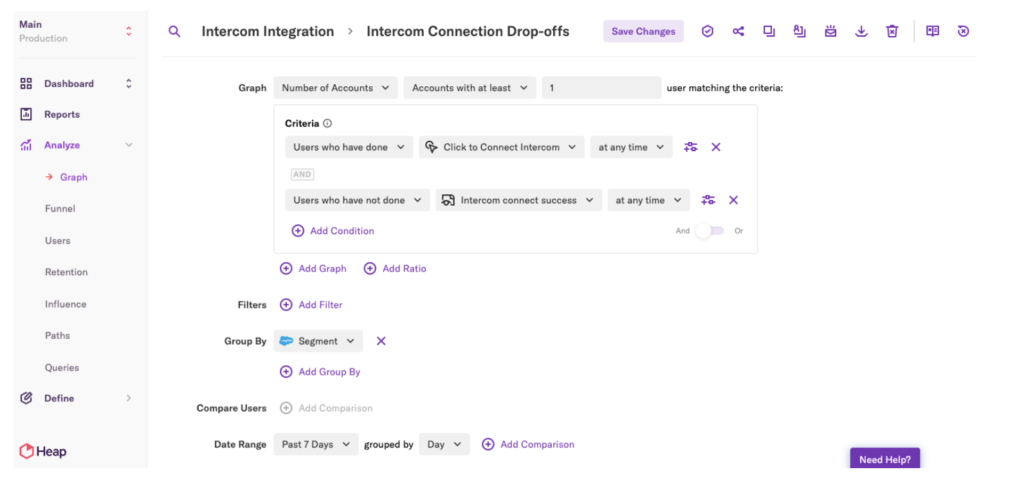The image size is (1024, 481).
Task: Click the Reports sidebar label
Action: (x=62, y=114)
